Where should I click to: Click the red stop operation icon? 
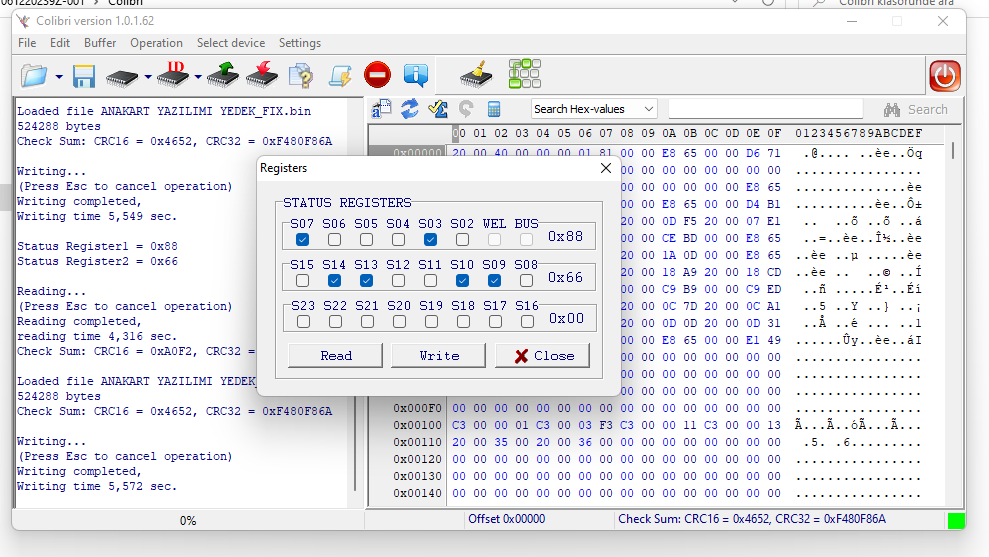377,75
